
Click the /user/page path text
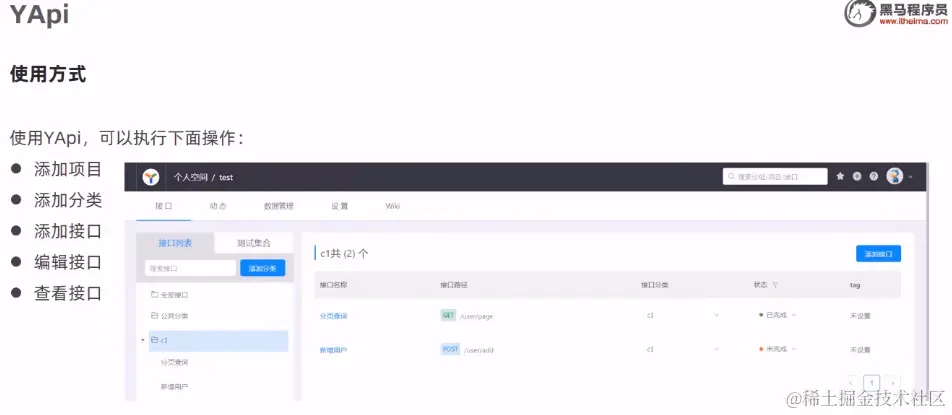[x=477, y=317]
